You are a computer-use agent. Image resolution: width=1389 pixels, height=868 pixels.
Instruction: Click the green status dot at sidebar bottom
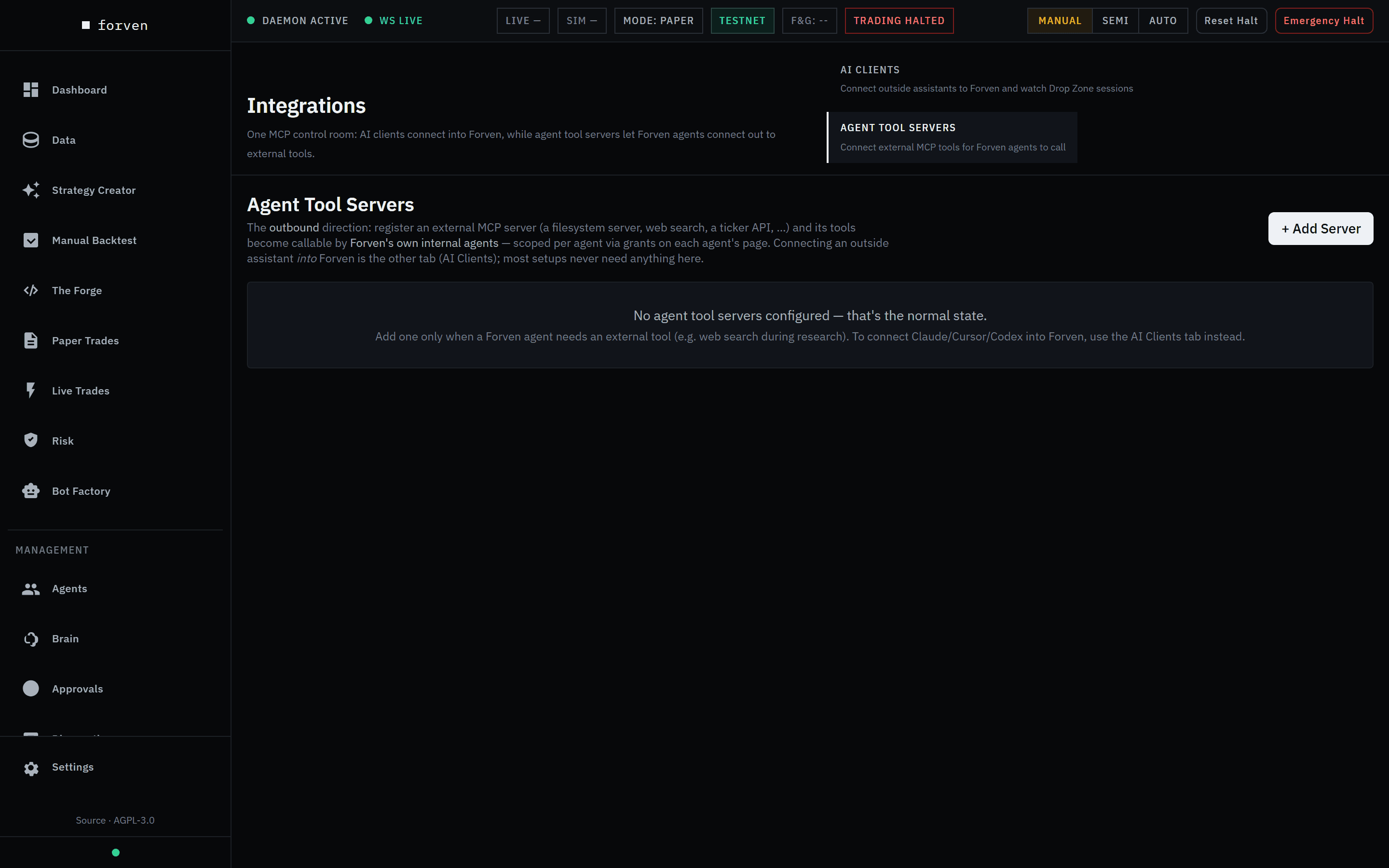click(115, 853)
